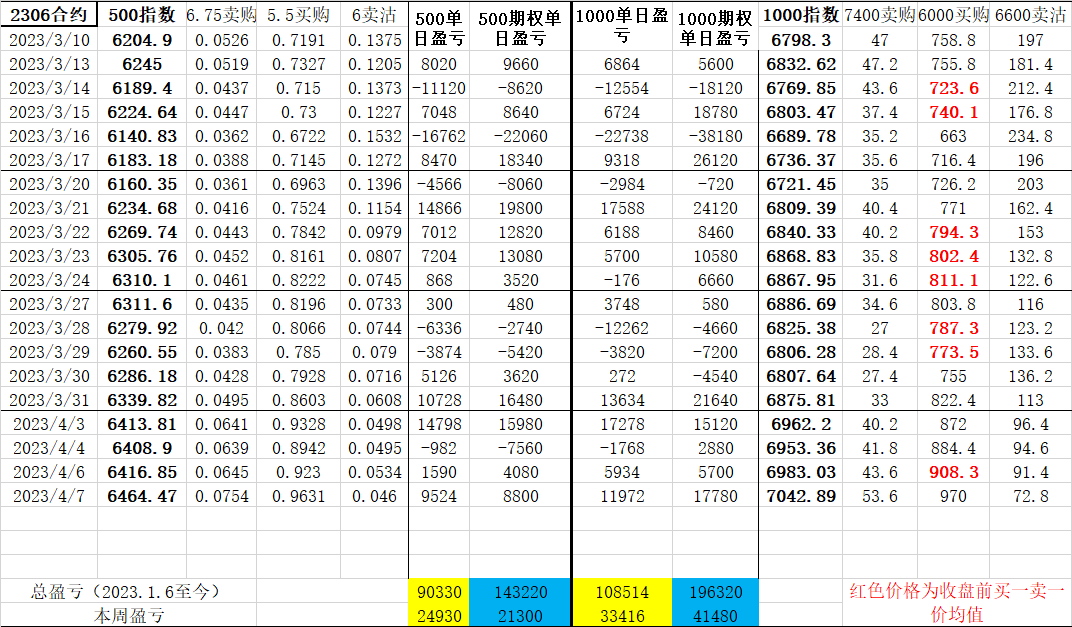Screen dimensions: 1072x627
Task: Click the red note 红色价格为收盘前买一卖一价均值
Action: pyautogui.click(x=956, y=602)
